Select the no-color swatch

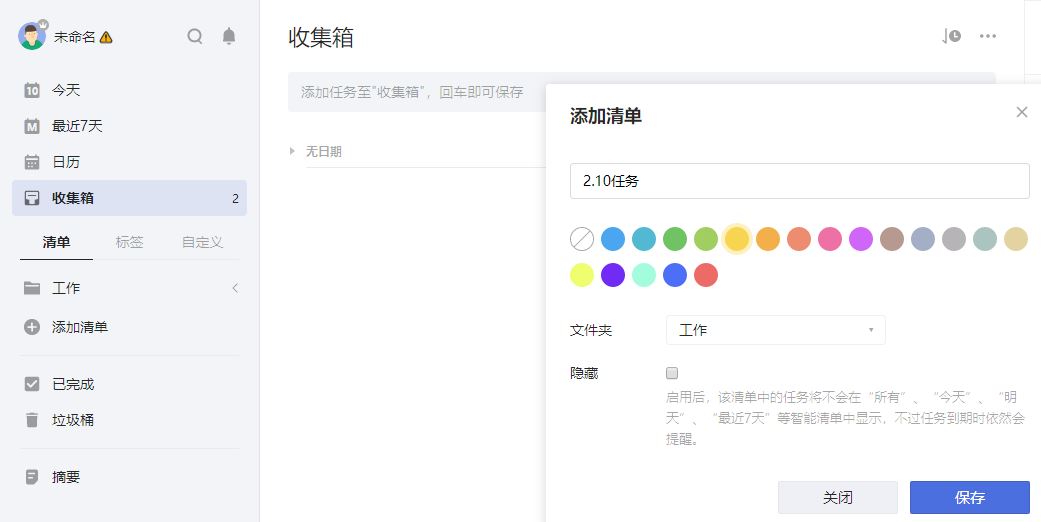tap(582, 239)
